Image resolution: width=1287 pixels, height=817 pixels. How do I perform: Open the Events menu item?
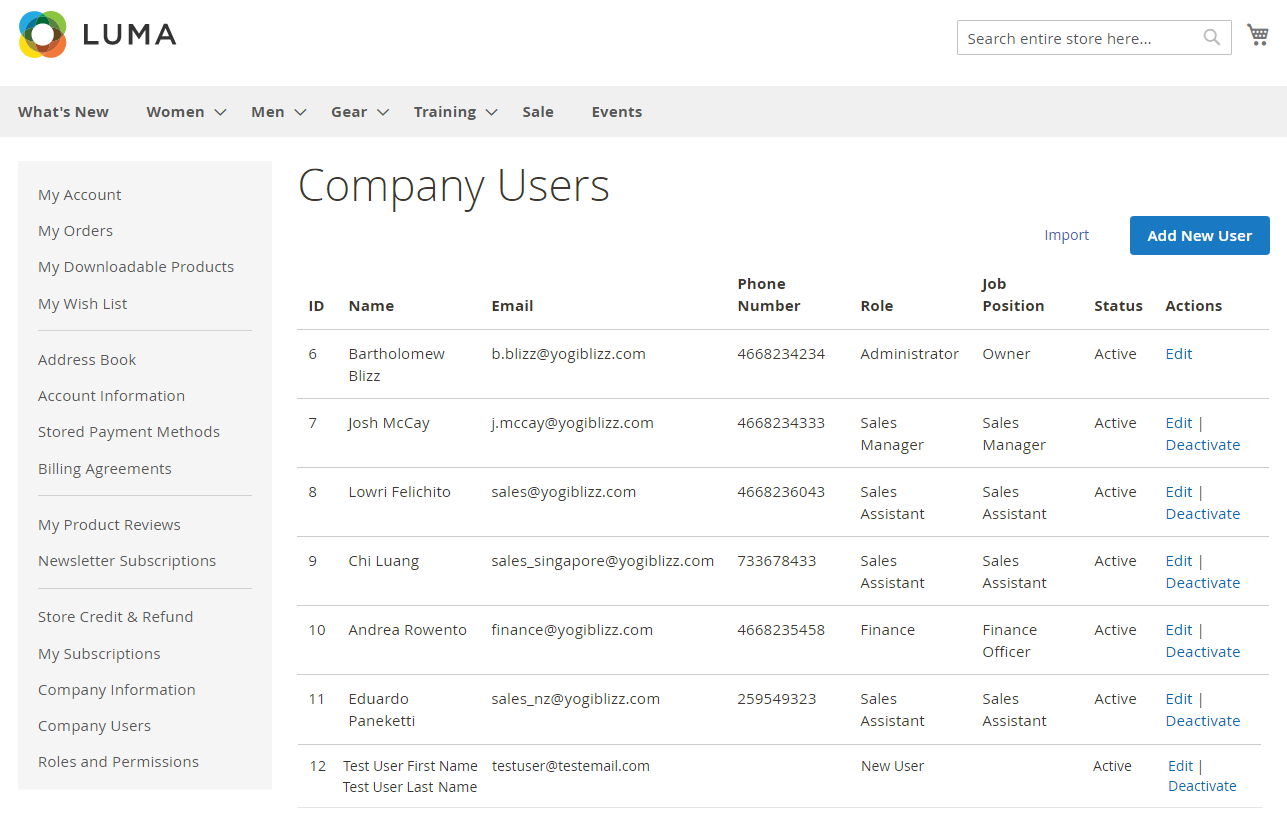(x=617, y=112)
